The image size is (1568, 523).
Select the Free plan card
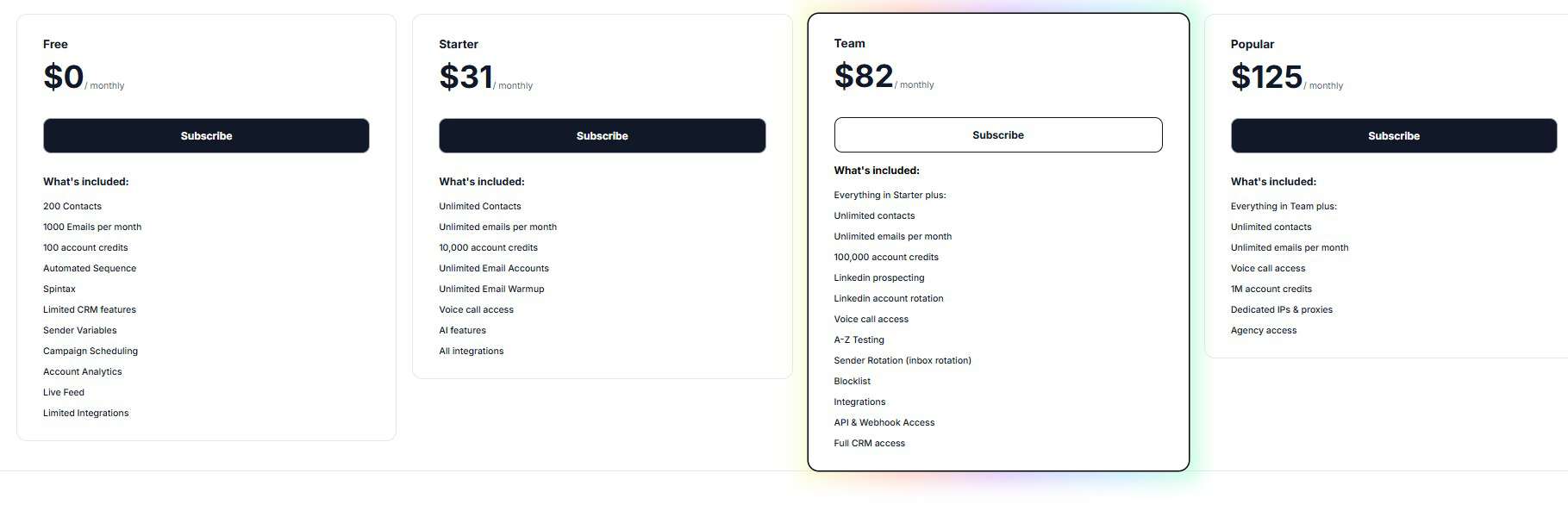(x=206, y=224)
